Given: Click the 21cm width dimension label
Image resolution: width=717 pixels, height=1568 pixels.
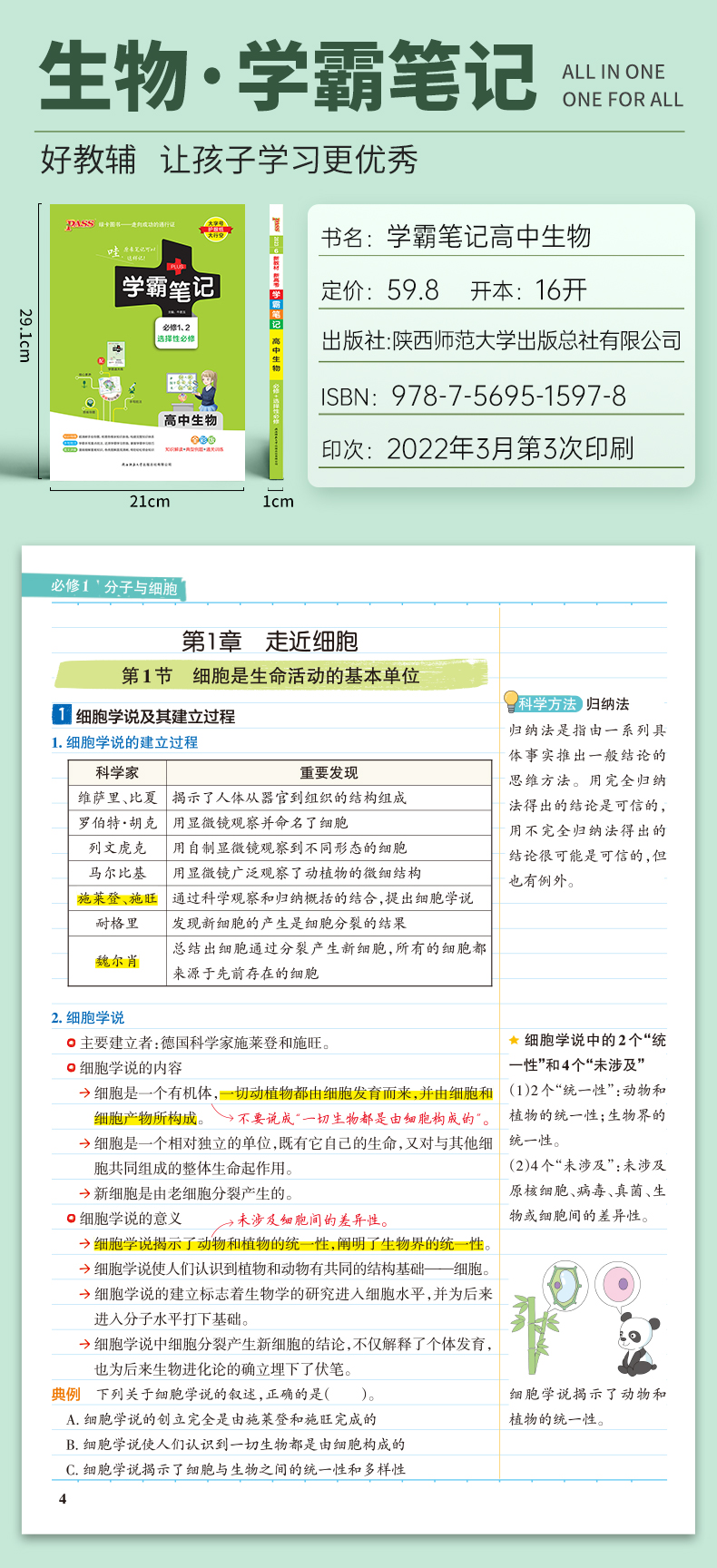Looking at the screenshot, I should [150, 501].
